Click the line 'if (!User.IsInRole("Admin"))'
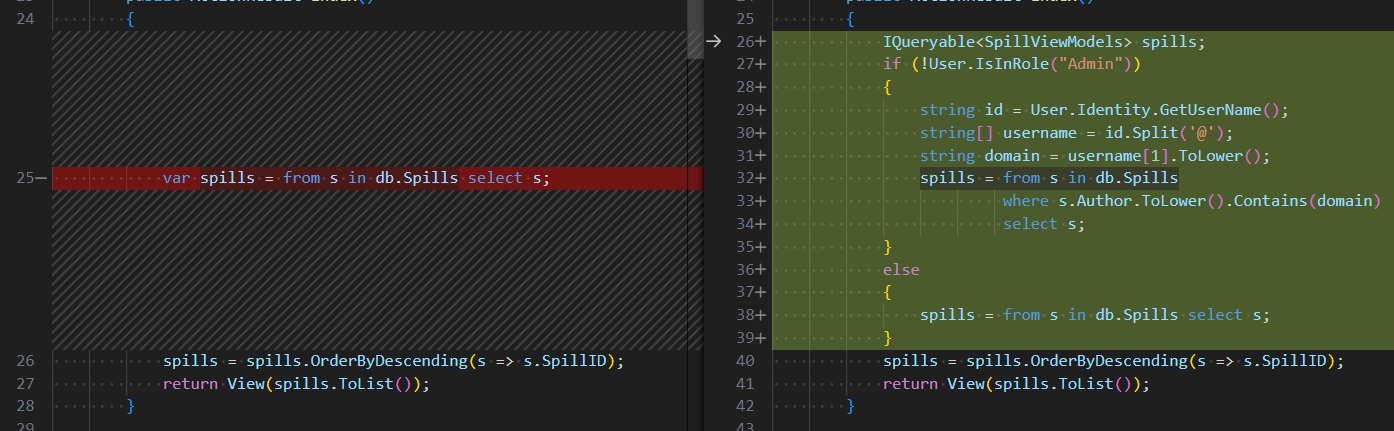This screenshot has width=1394, height=431. [1012, 64]
